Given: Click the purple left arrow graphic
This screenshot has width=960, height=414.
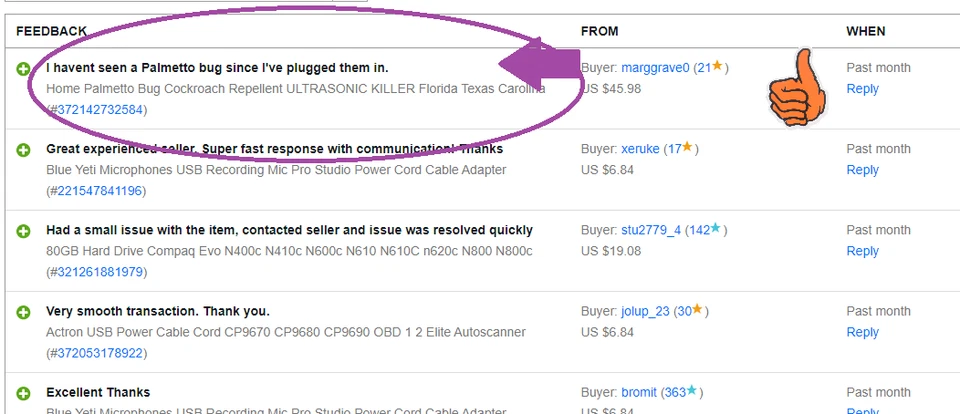Looking at the screenshot, I should point(539,68).
